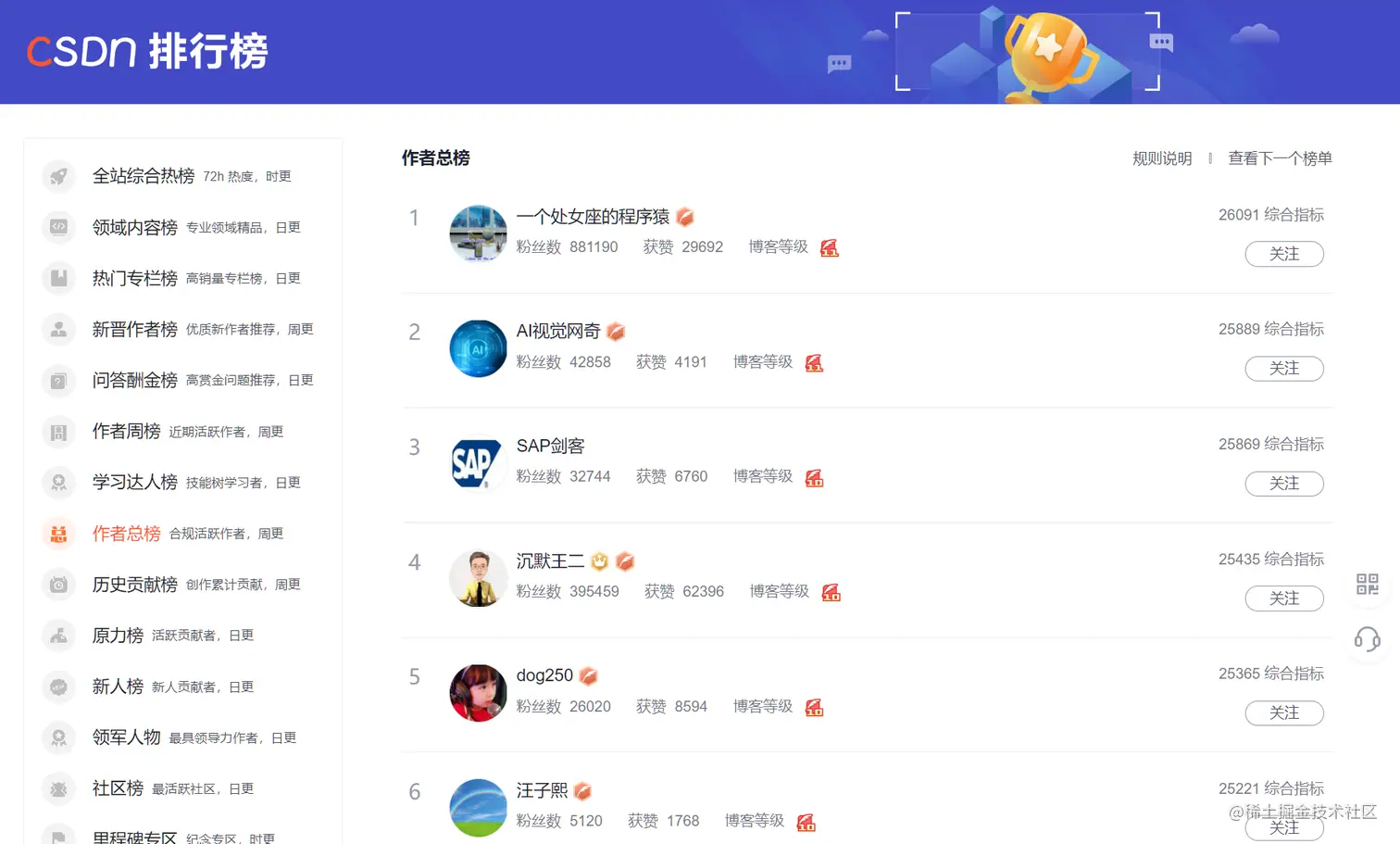Click blog level icon for 沉默王二
This screenshot has width=1400, height=844.
coord(831,592)
